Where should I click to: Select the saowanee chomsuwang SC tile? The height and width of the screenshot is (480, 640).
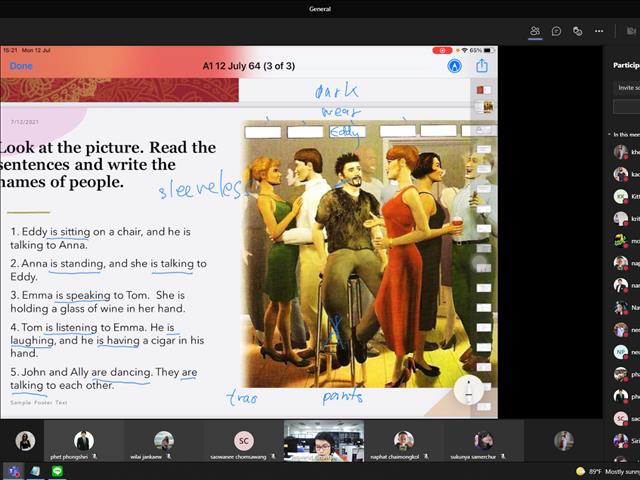point(244,442)
